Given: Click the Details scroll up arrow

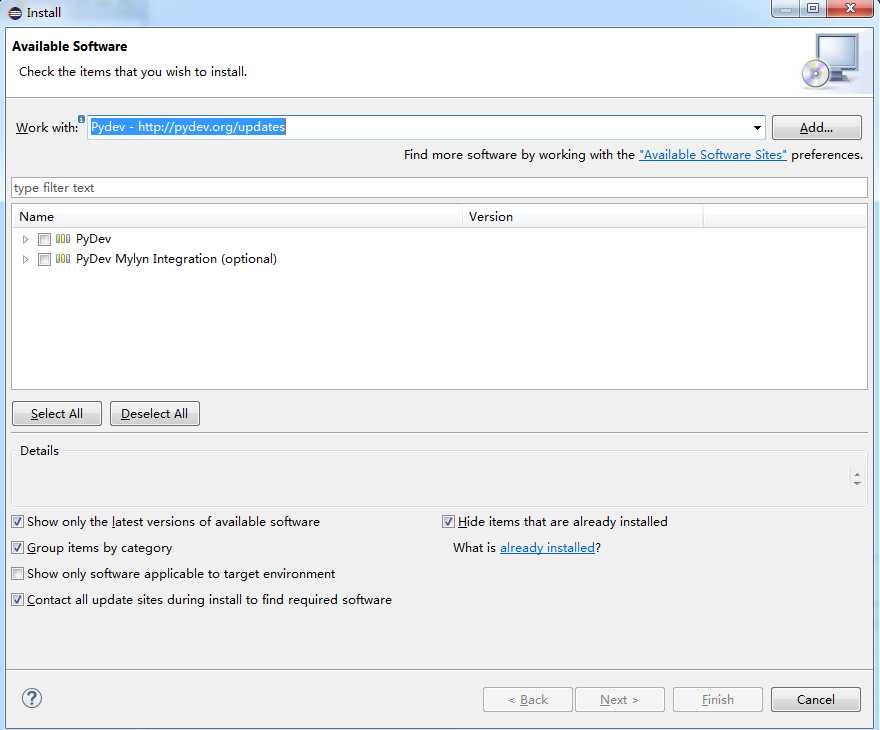Looking at the screenshot, I should tap(857, 475).
